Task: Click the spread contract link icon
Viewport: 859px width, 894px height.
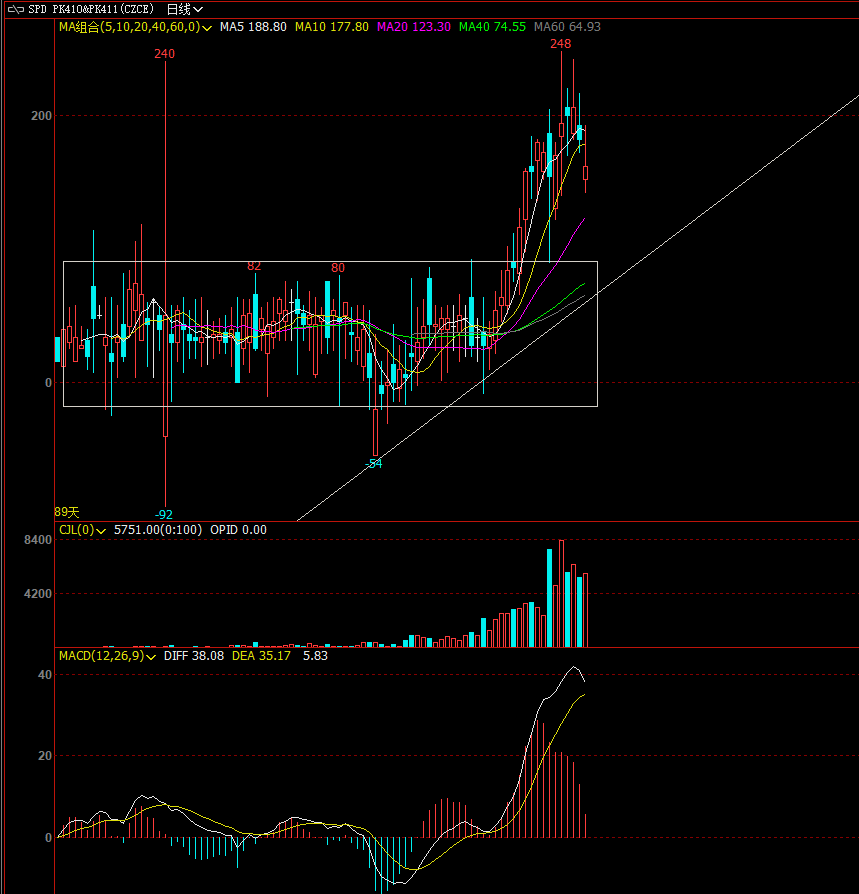Action: [14, 9]
